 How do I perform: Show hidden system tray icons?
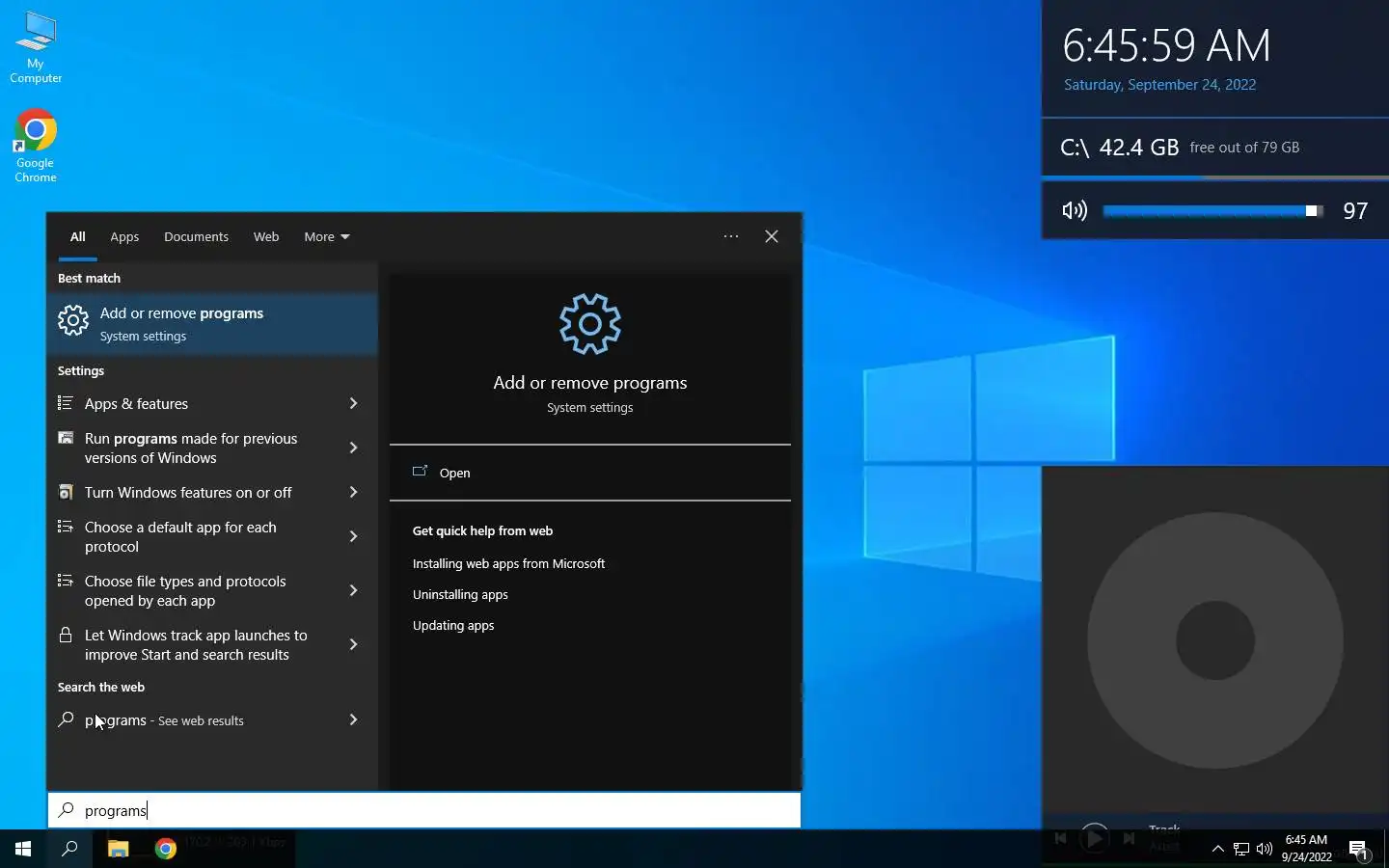(1217, 850)
